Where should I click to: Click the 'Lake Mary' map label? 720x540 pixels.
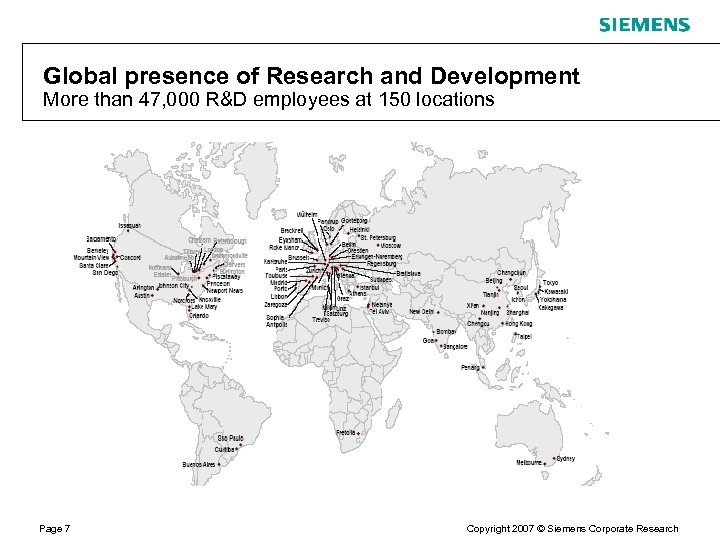point(204,306)
